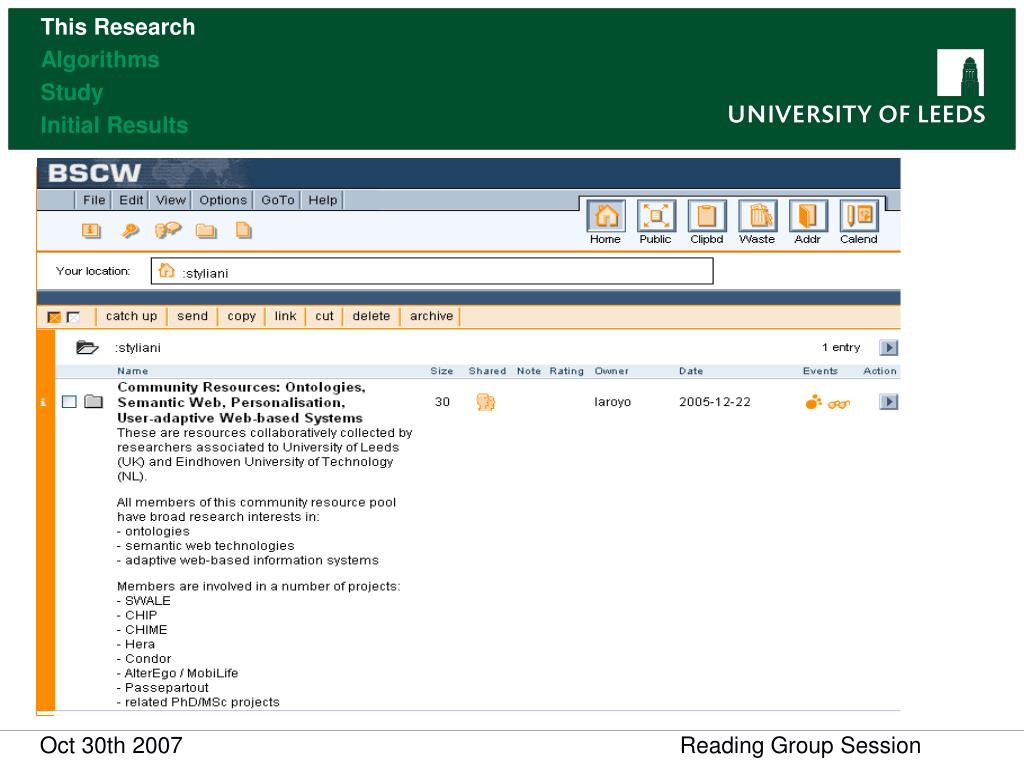The width and height of the screenshot is (1024, 768).
Task: Click the Algorithms slide heading
Action: point(100,59)
